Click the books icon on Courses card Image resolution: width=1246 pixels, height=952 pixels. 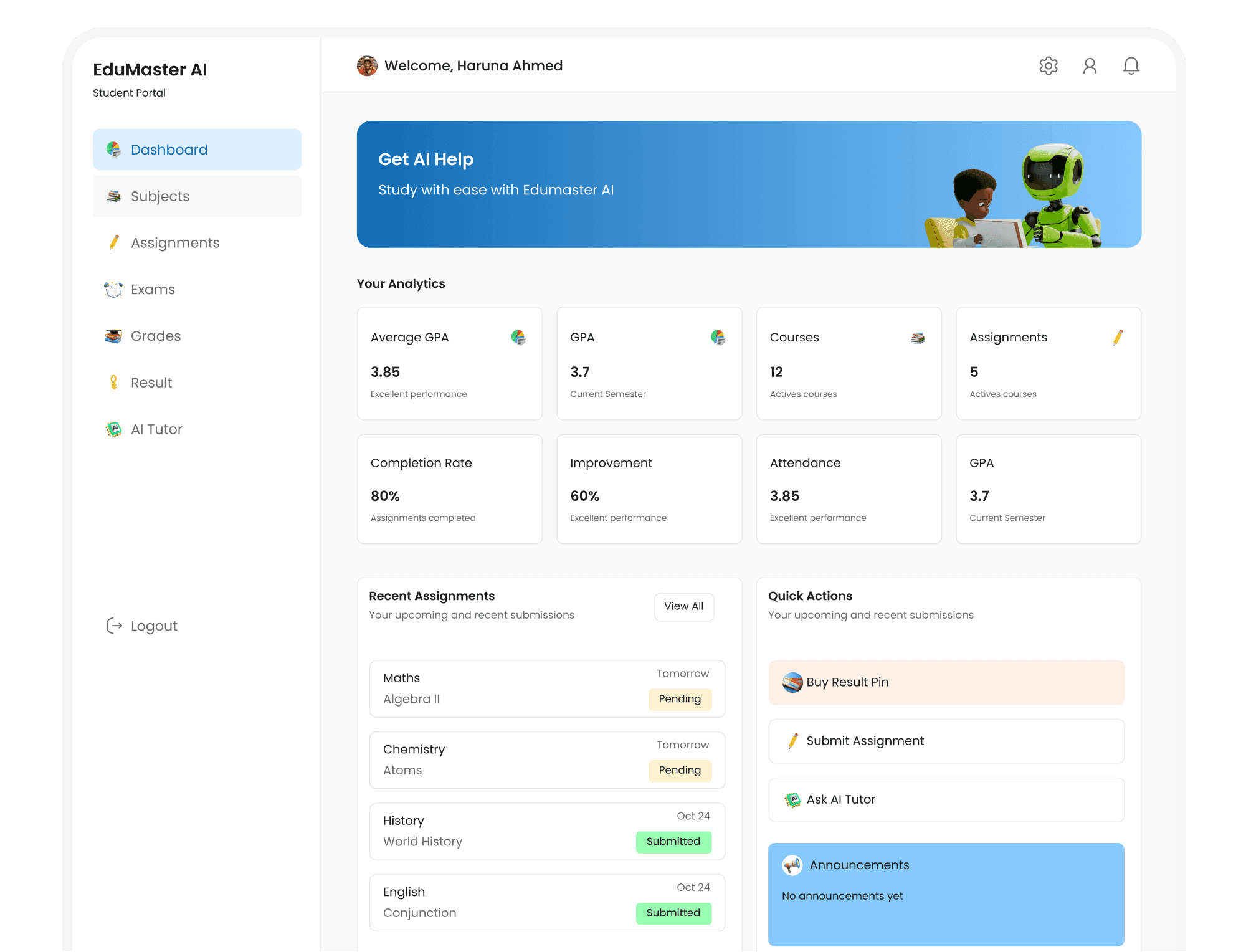[918, 338]
